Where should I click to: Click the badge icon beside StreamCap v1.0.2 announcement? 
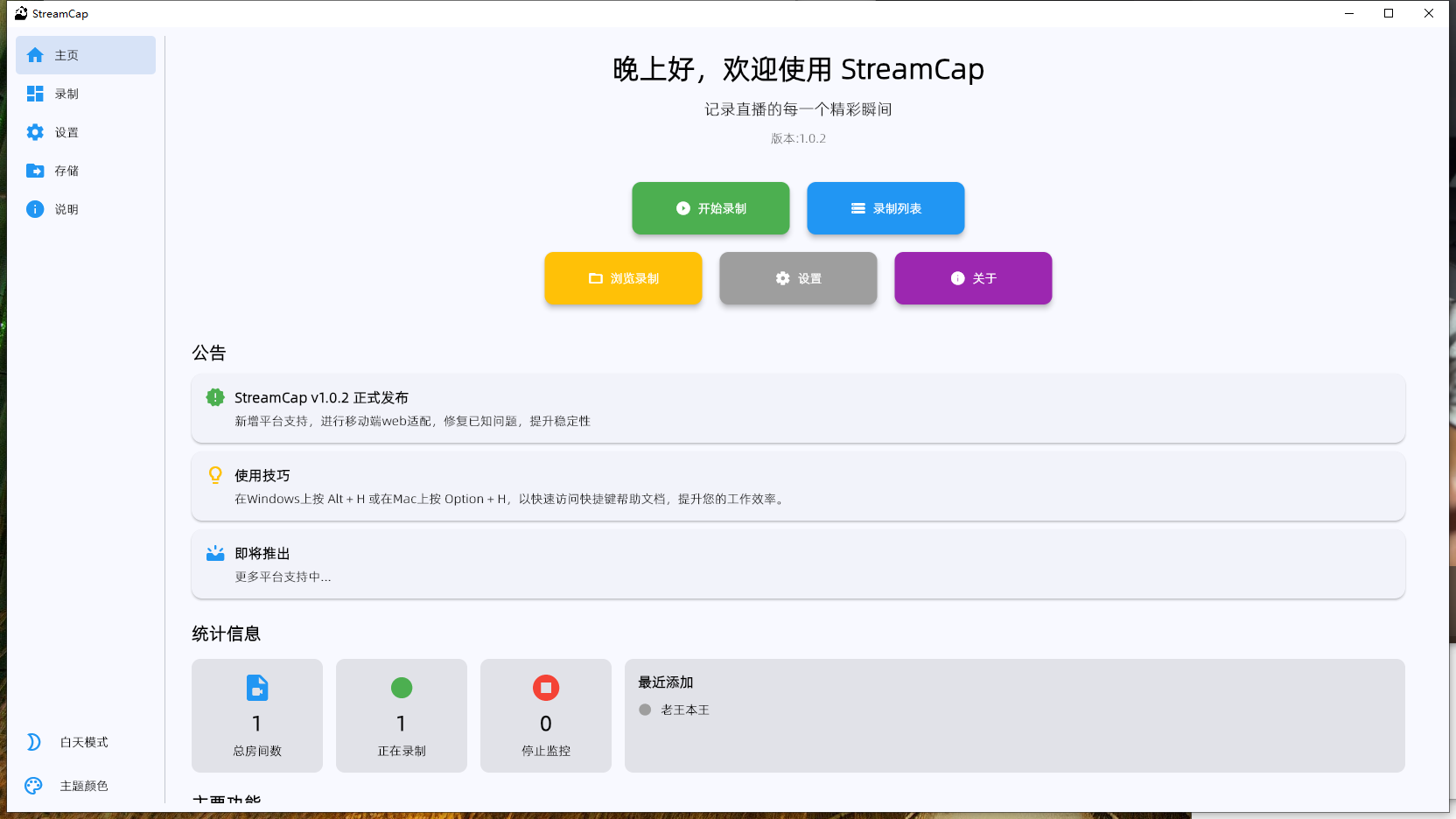tap(215, 397)
